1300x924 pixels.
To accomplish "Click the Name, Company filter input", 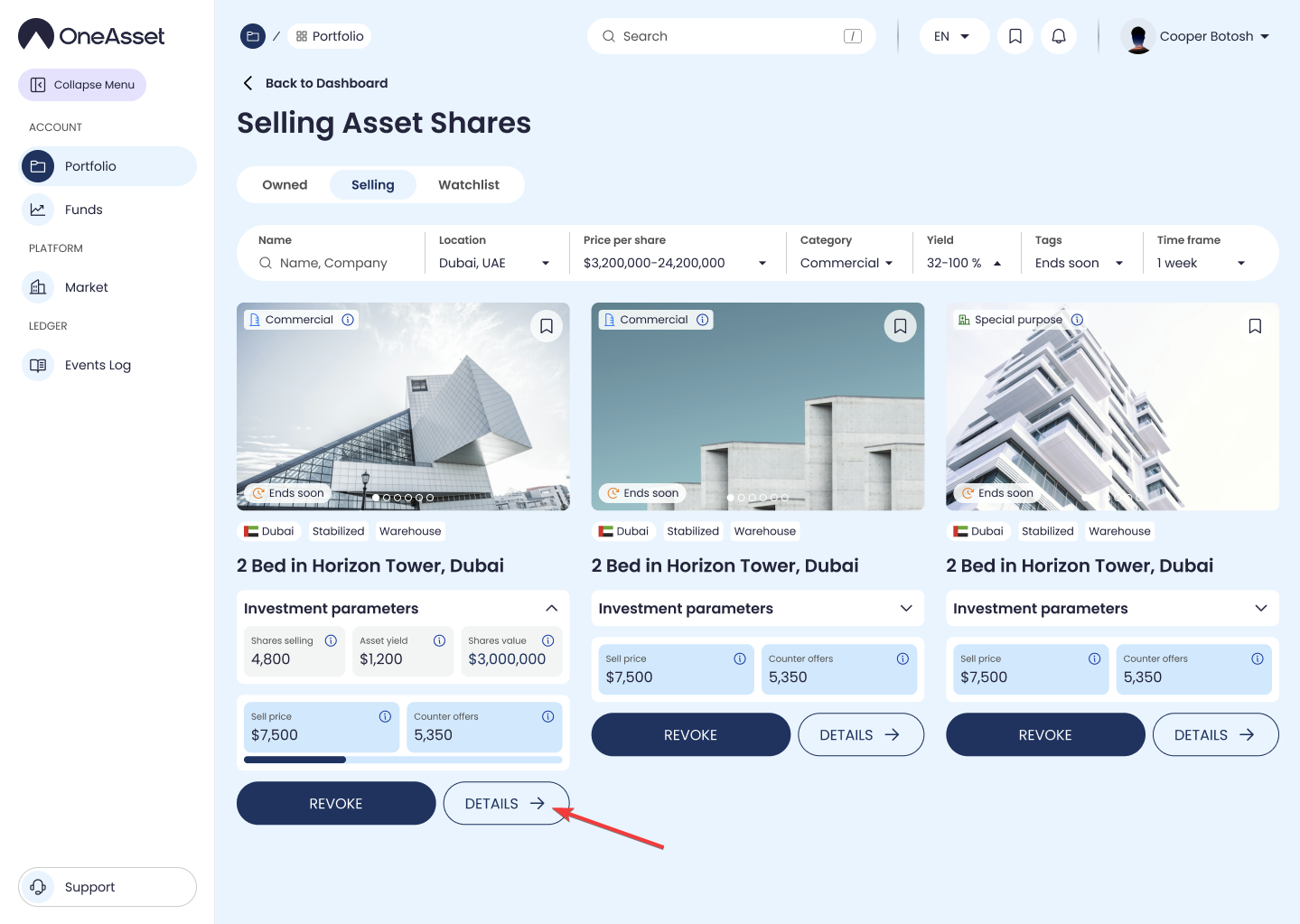I will (333, 263).
